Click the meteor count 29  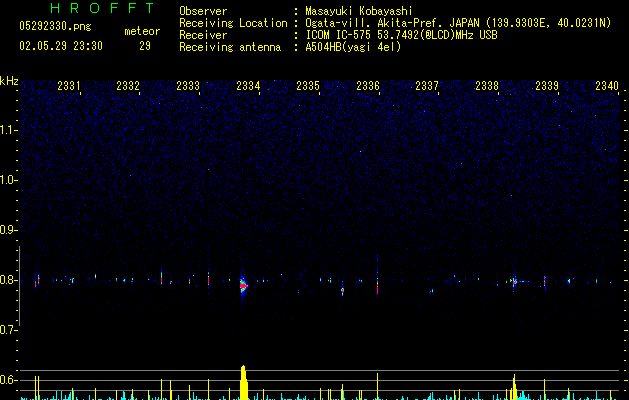click(145, 46)
